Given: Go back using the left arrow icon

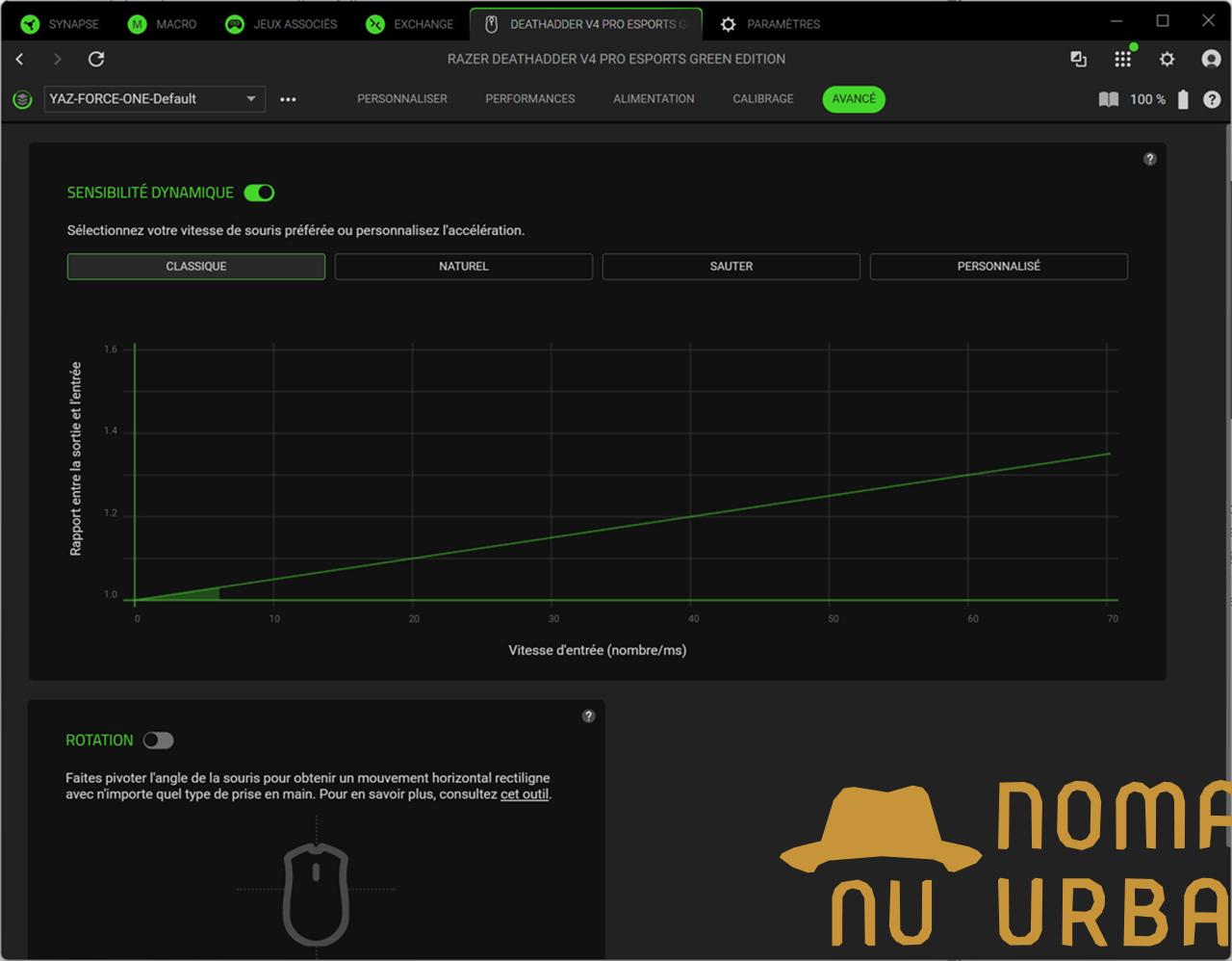Looking at the screenshot, I should pos(20,60).
